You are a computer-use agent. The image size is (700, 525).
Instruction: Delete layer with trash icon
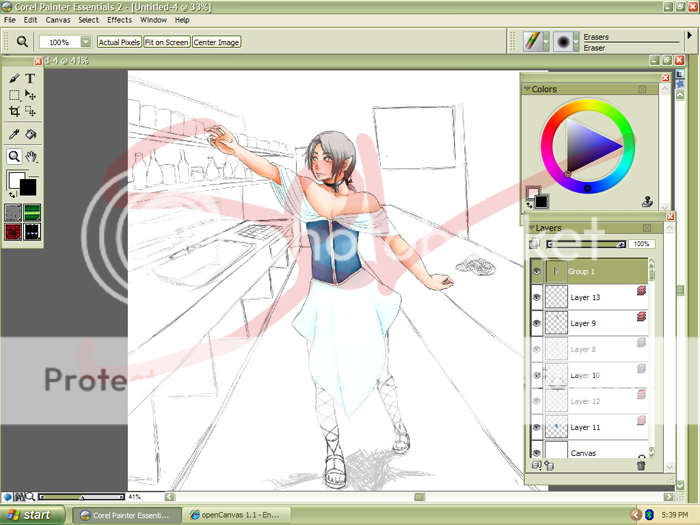pyautogui.click(x=641, y=465)
